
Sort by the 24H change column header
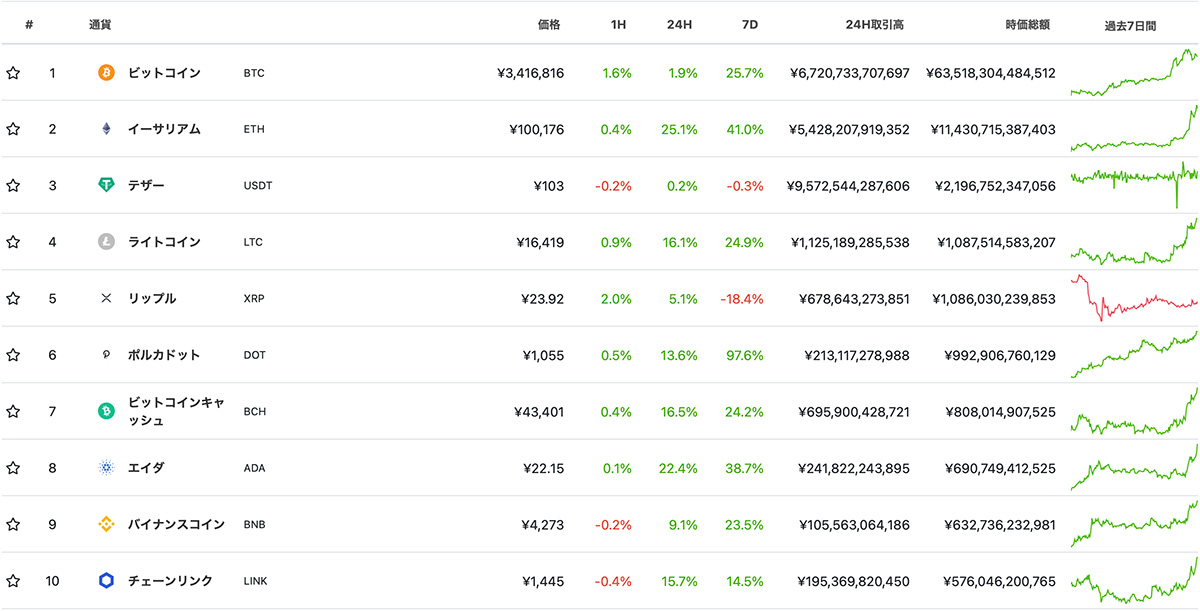(680, 24)
